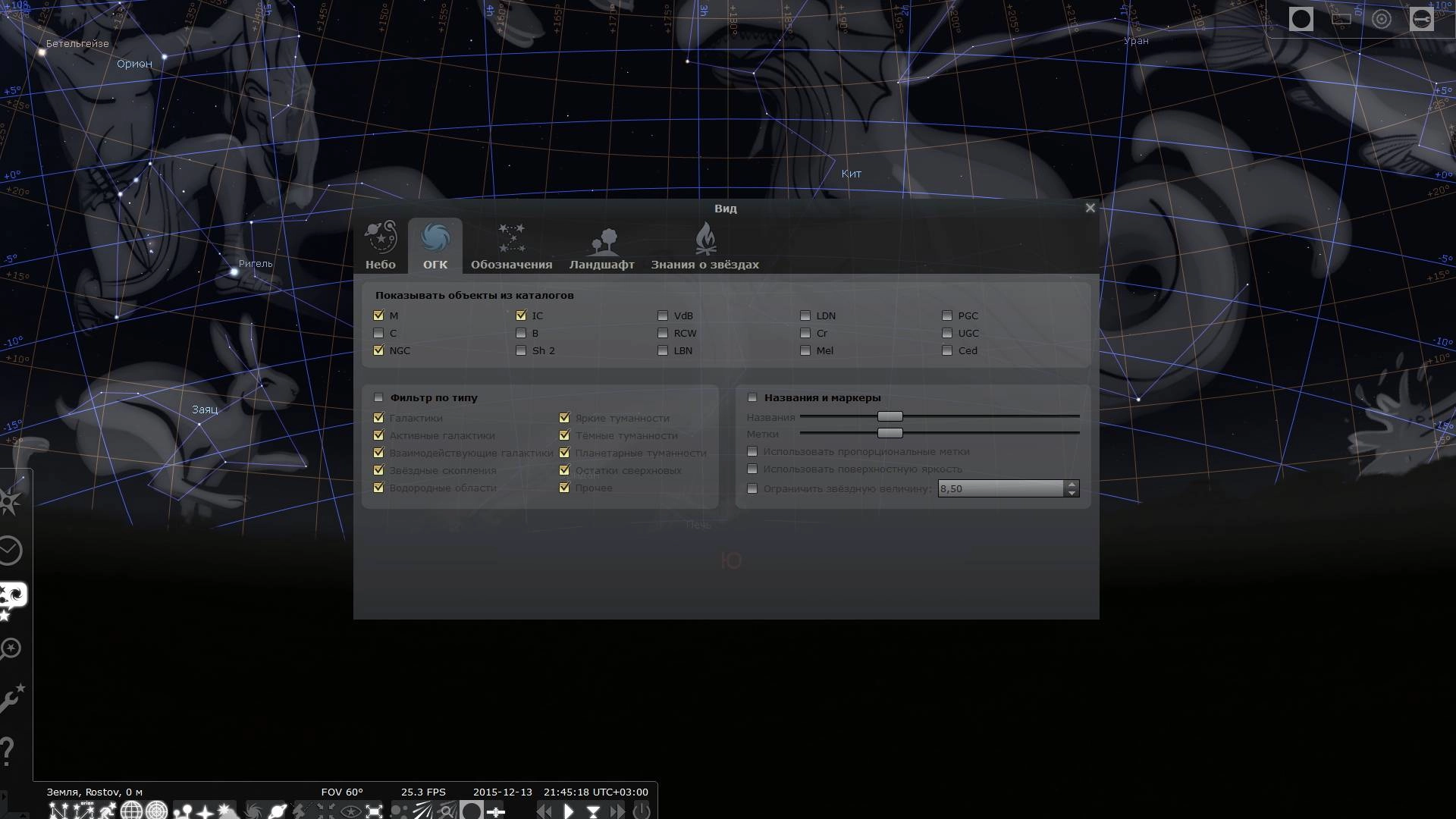The height and width of the screenshot is (819, 1456).
Task: Open the Обозначения tab
Action: click(512, 246)
